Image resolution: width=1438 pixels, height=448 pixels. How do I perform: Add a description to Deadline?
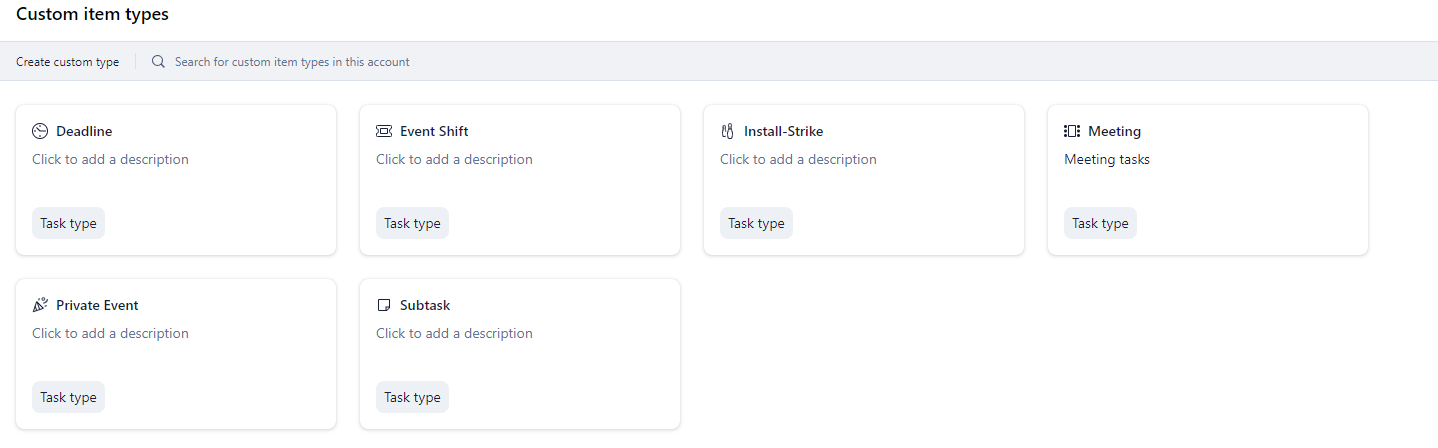pyautogui.click(x=110, y=159)
